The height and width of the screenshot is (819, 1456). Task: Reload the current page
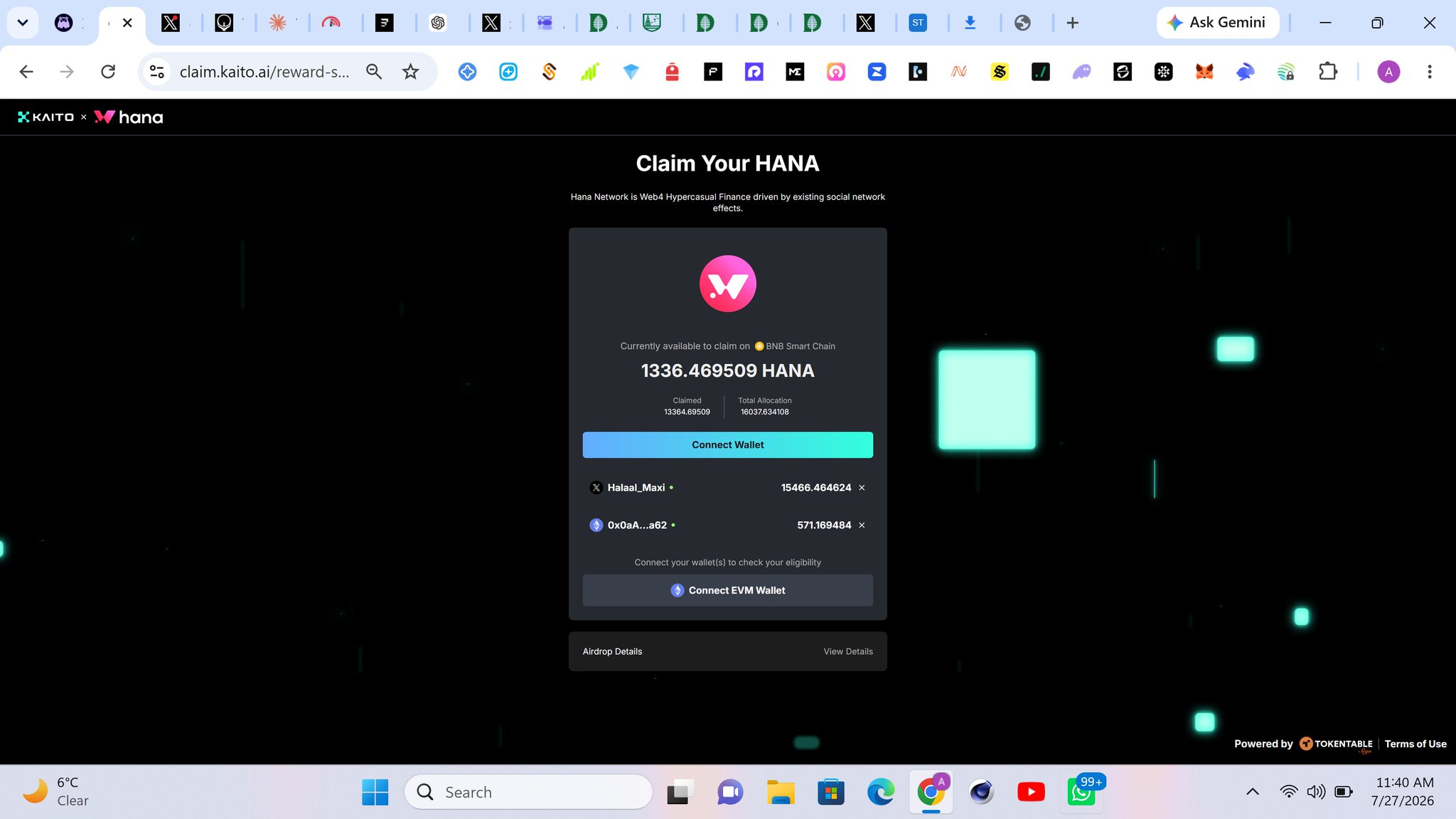(x=108, y=72)
